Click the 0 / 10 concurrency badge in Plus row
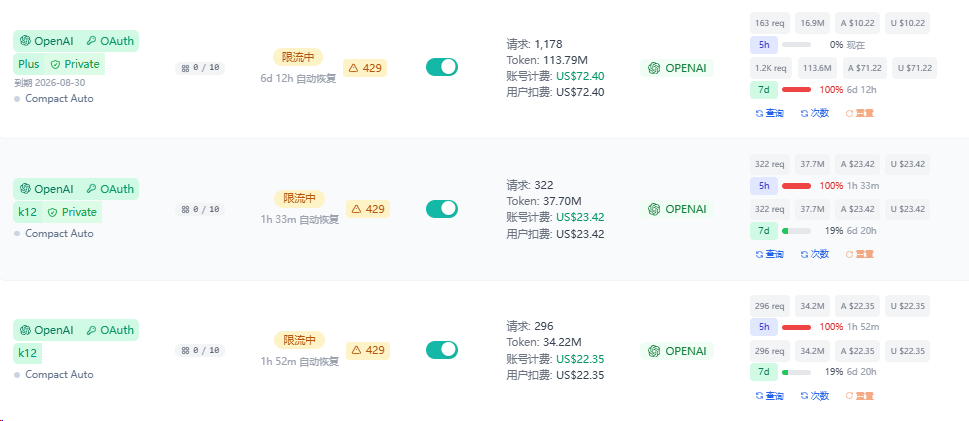969x421 pixels. [x=200, y=68]
